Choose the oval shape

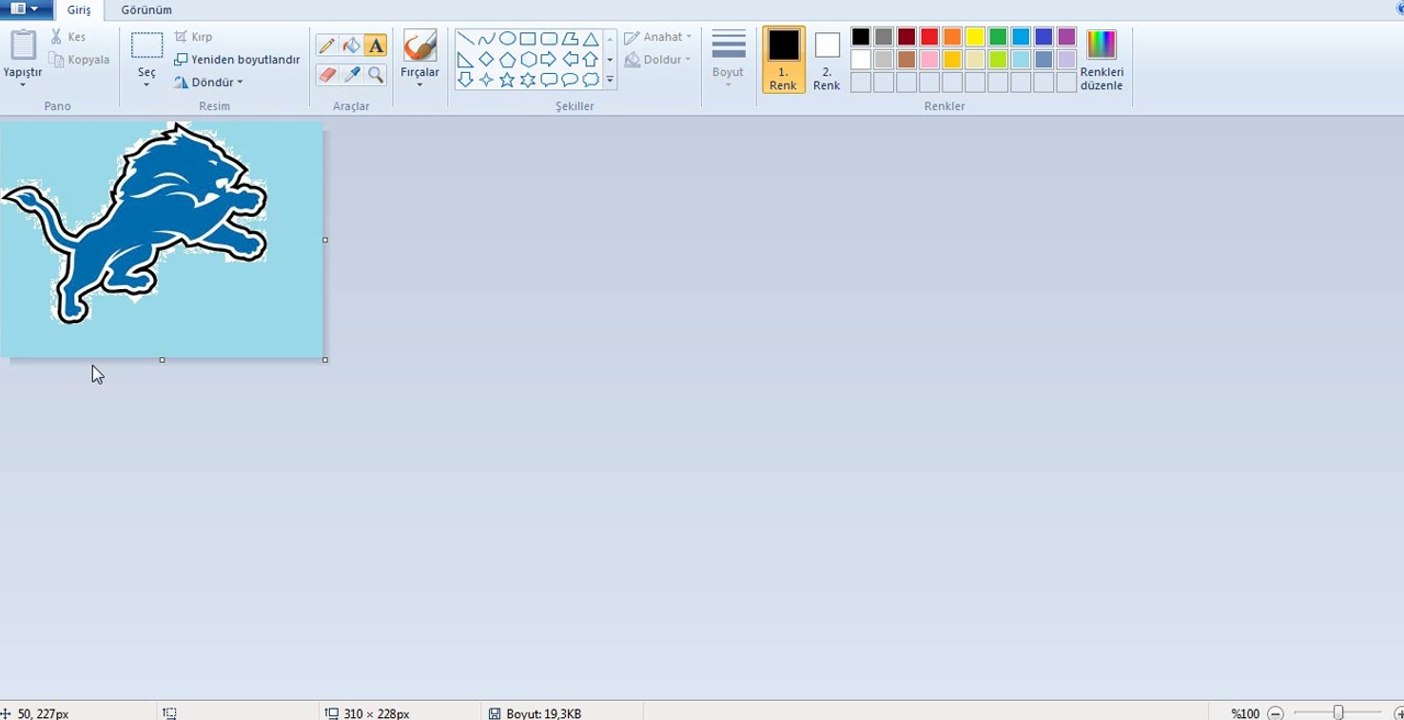[507, 39]
